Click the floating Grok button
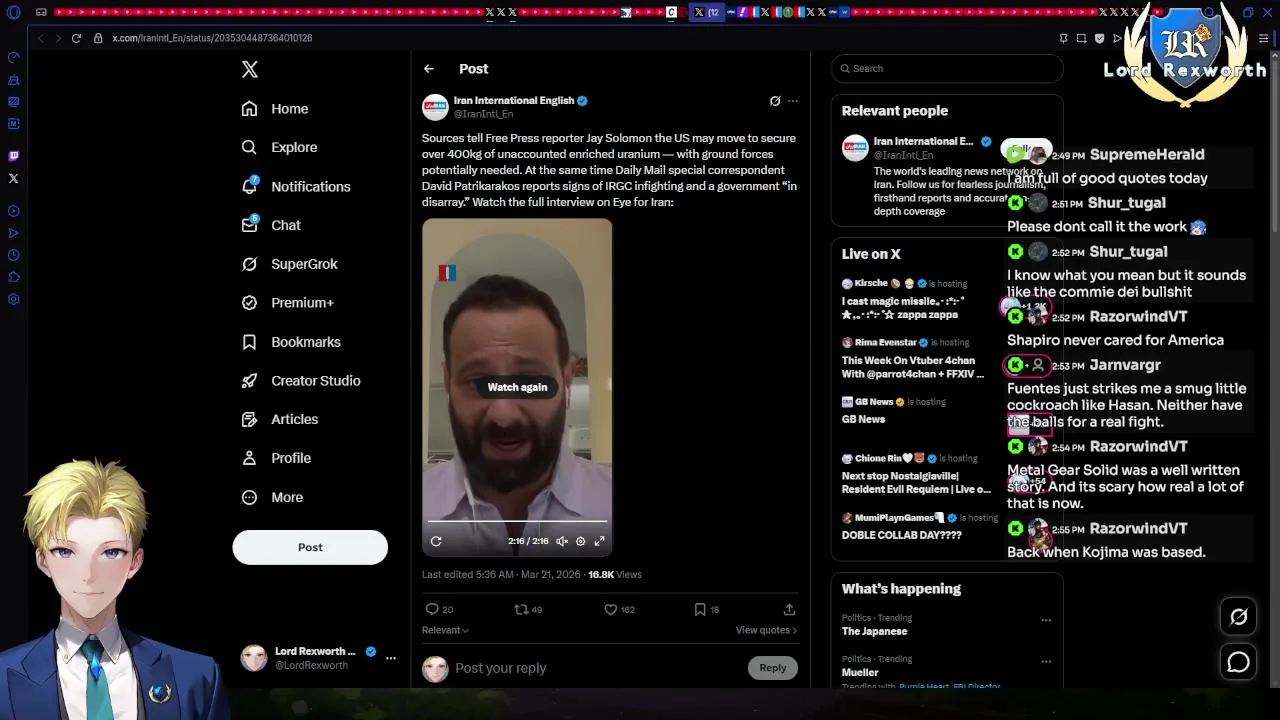The image size is (1280, 720). (x=1239, y=617)
